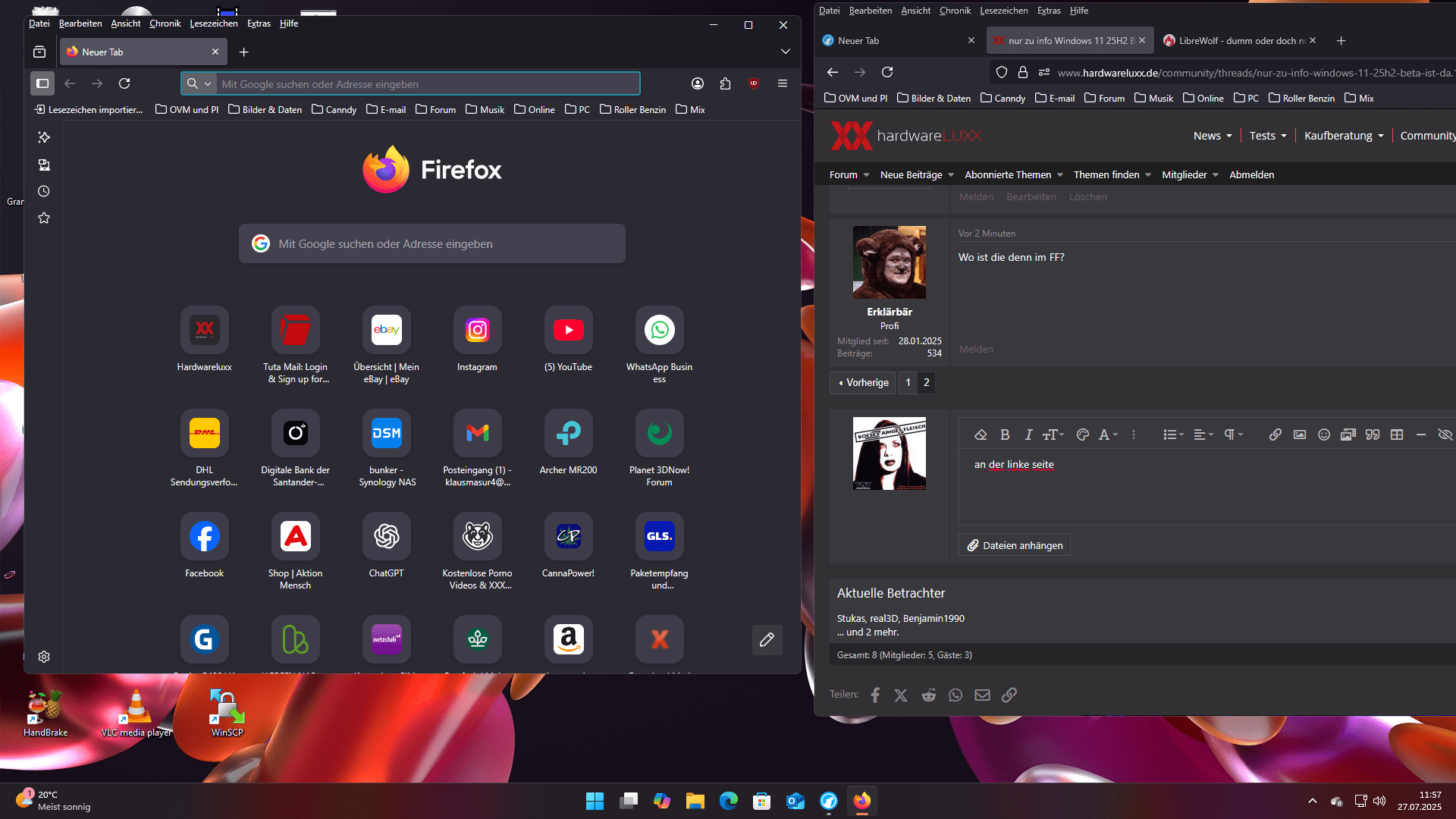The height and width of the screenshot is (819, 1456).
Task: Expand the list formatting dropdown
Action: pyautogui.click(x=1173, y=435)
